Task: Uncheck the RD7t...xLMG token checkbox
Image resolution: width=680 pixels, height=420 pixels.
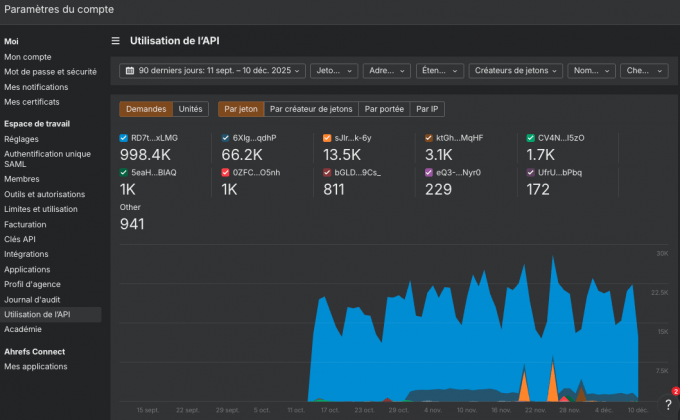Action: [x=123, y=138]
